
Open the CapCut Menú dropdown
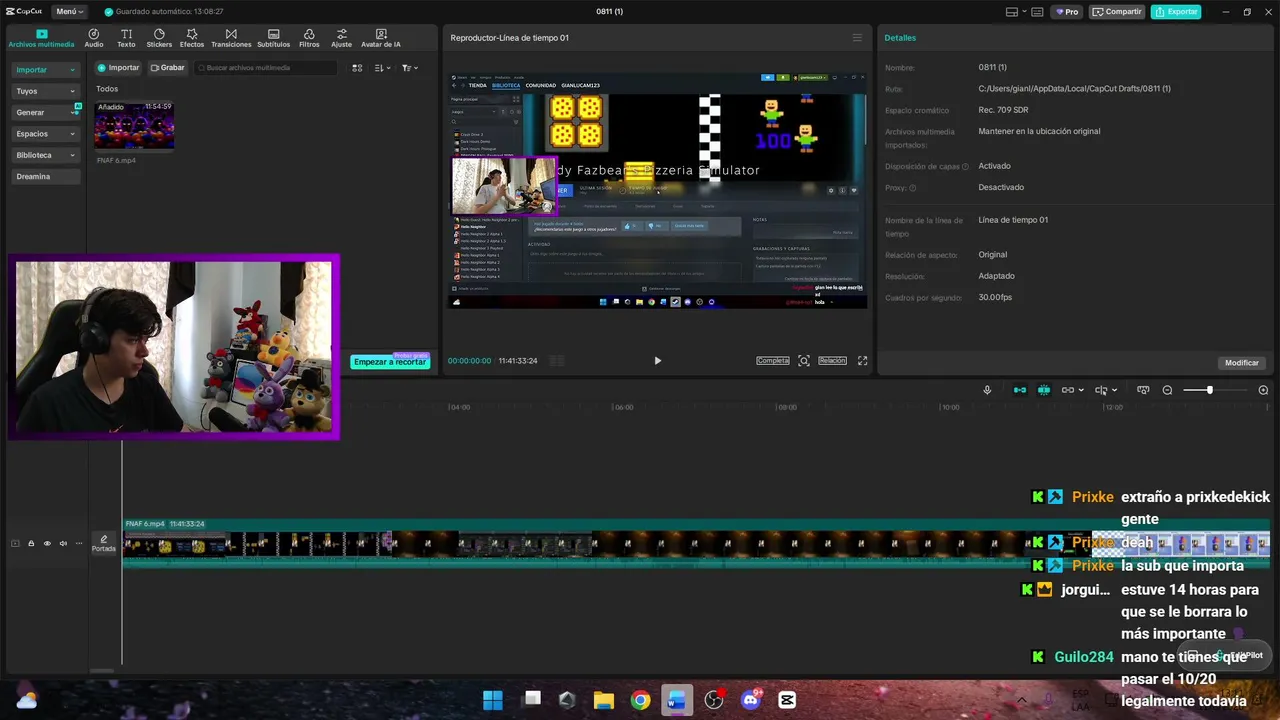[x=70, y=12]
